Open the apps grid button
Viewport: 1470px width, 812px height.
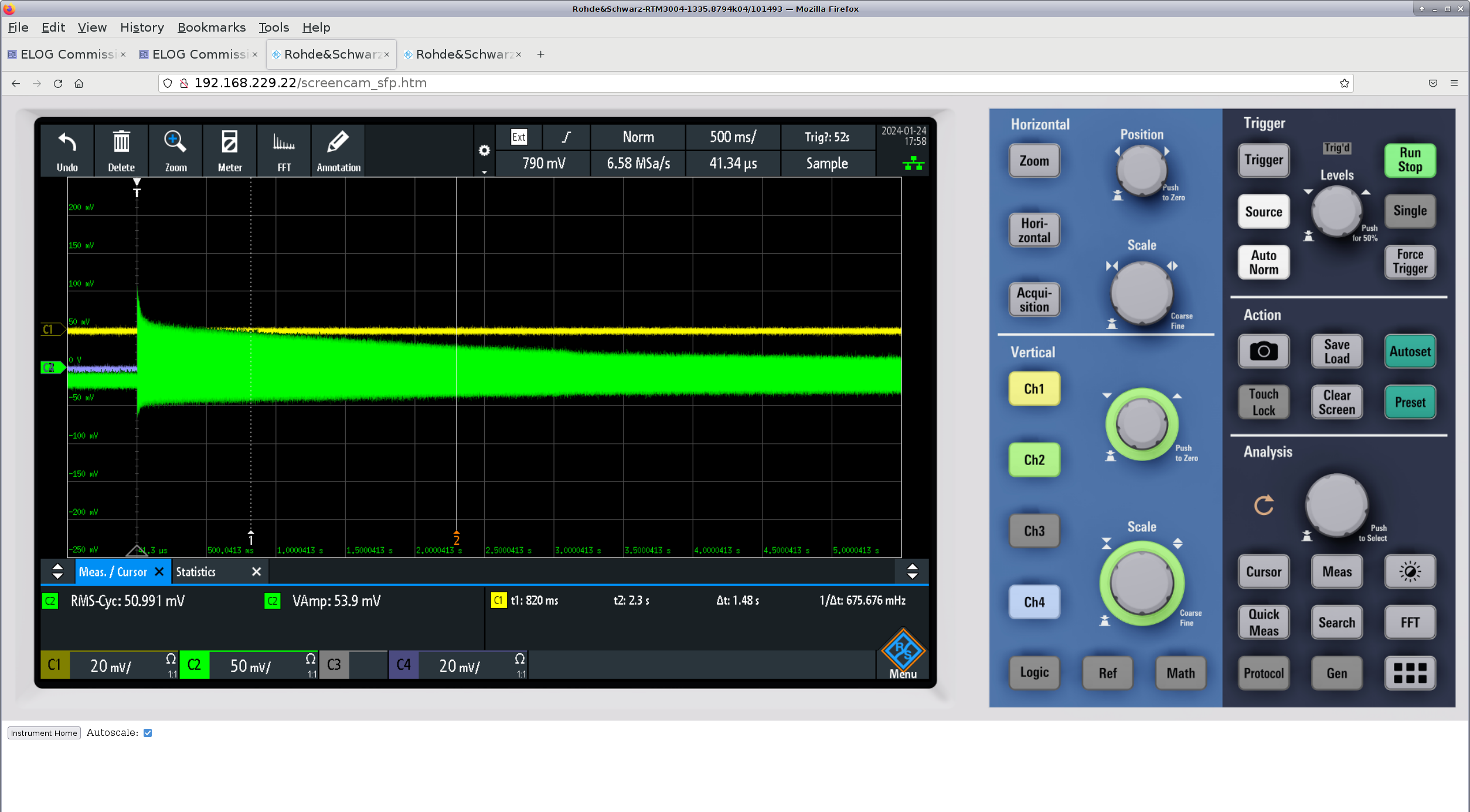(x=1409, y=673)
